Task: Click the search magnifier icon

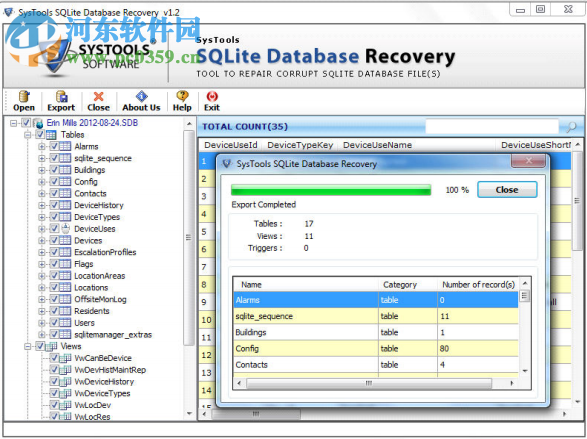Action: [571, 127]
